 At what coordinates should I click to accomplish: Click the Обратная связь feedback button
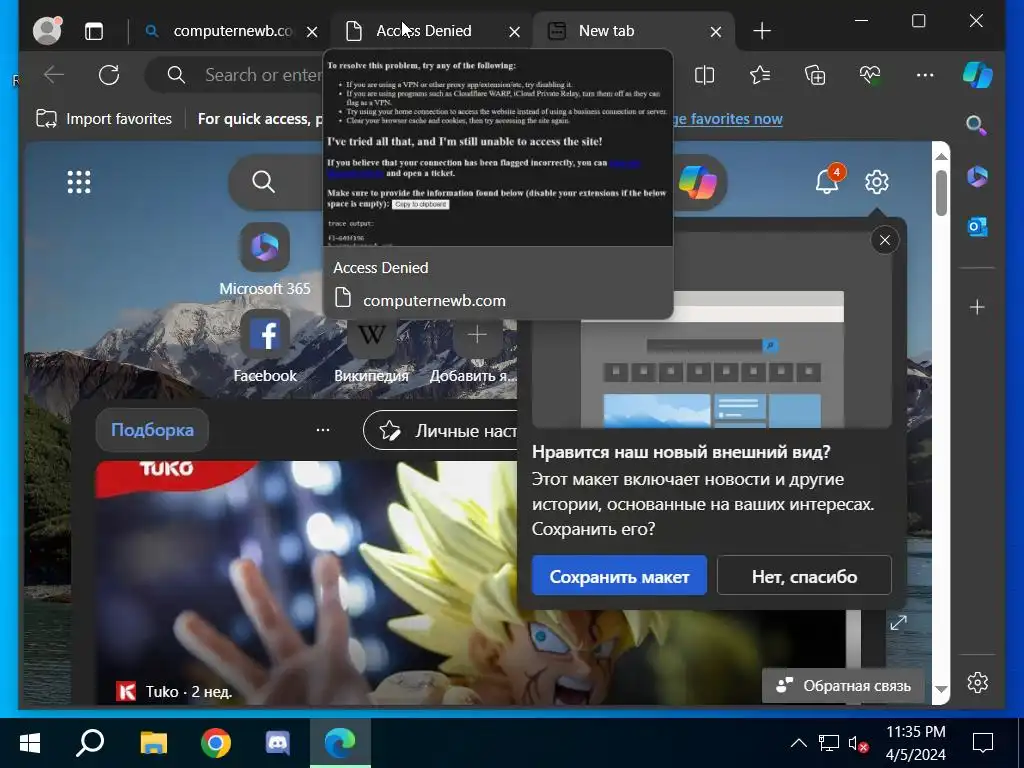point(842,686)
